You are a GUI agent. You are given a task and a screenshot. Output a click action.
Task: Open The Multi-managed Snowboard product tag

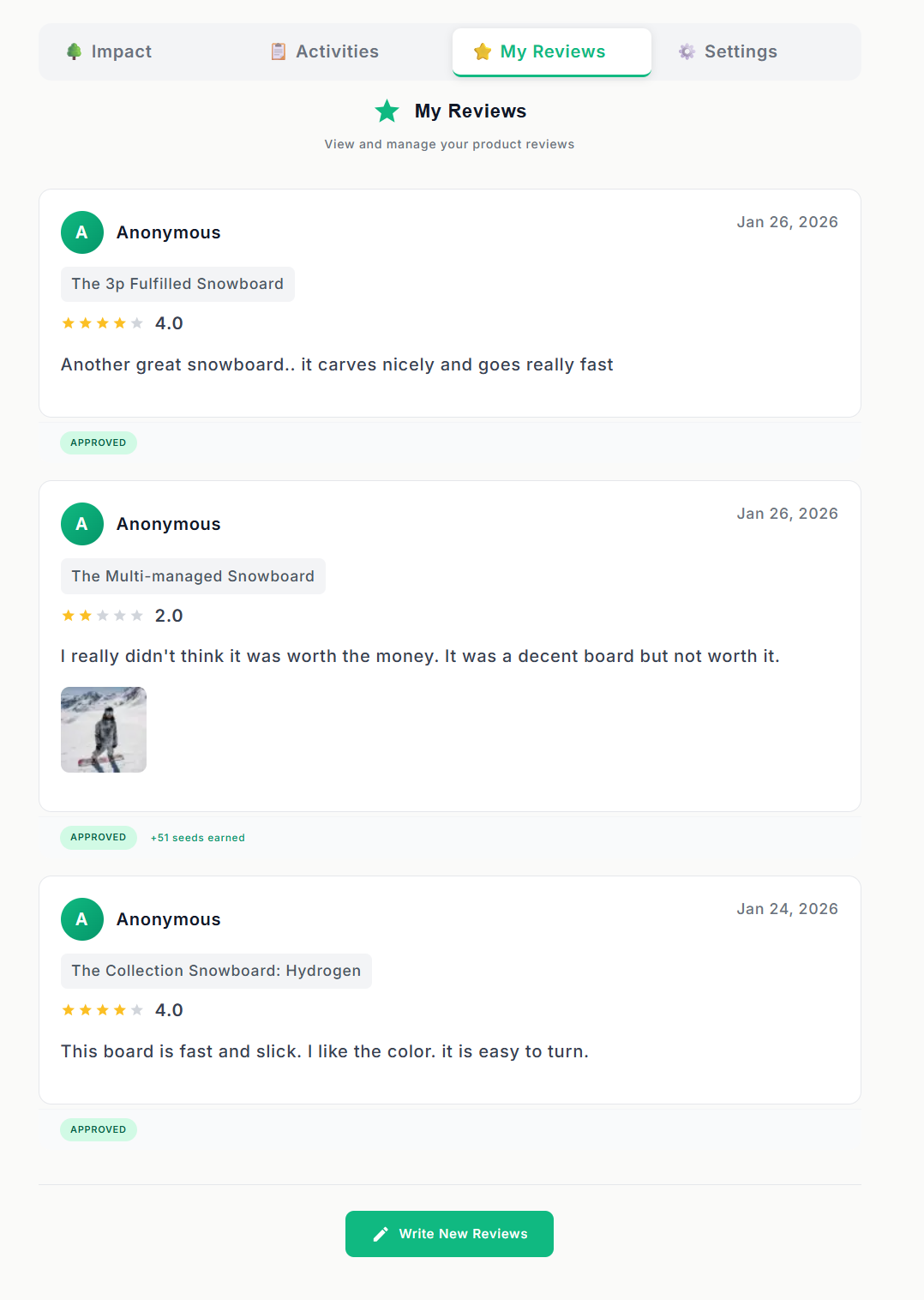[x=193, y=576]
